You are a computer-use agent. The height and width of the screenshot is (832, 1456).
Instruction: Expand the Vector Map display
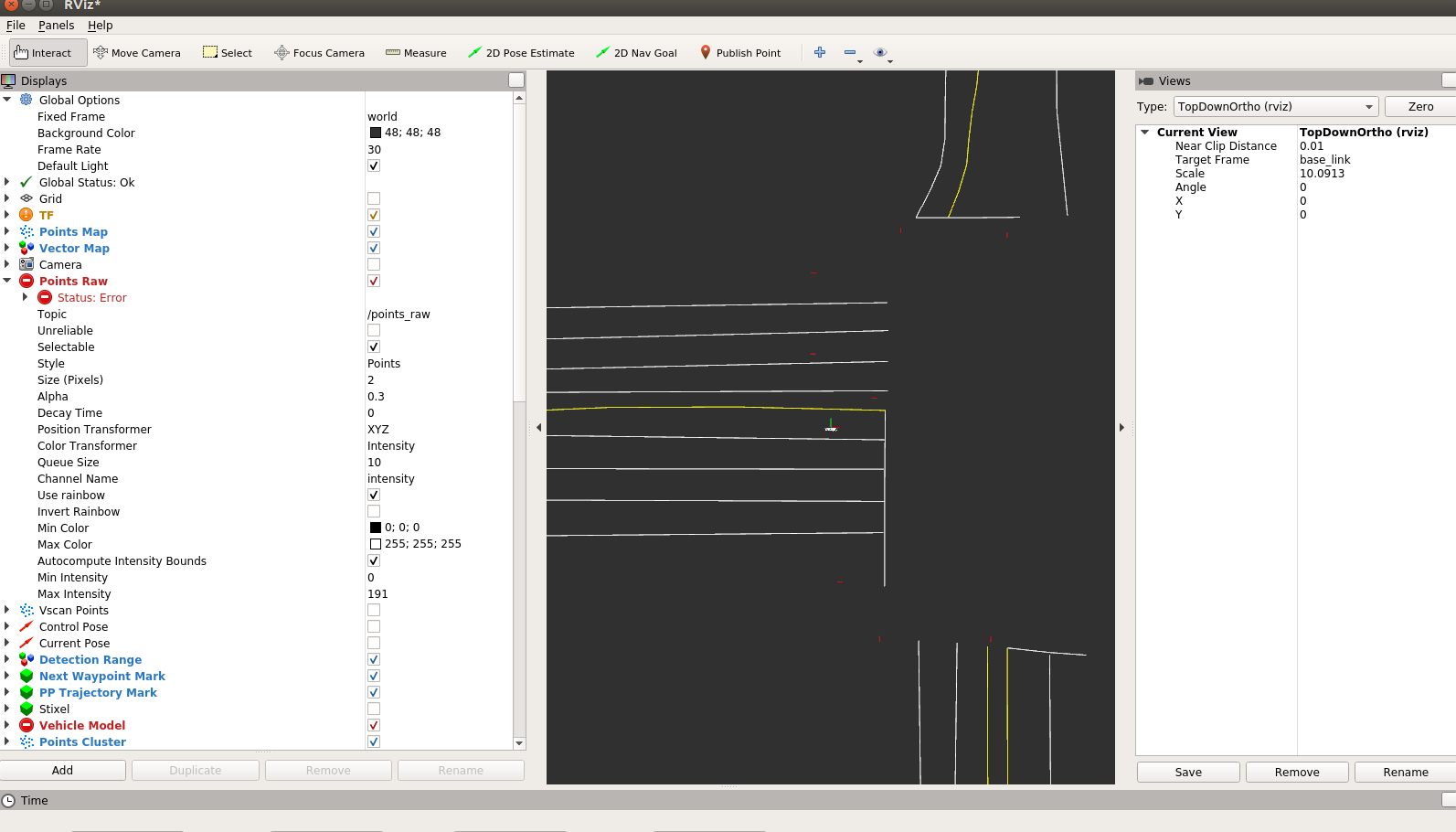pos(7,248)
